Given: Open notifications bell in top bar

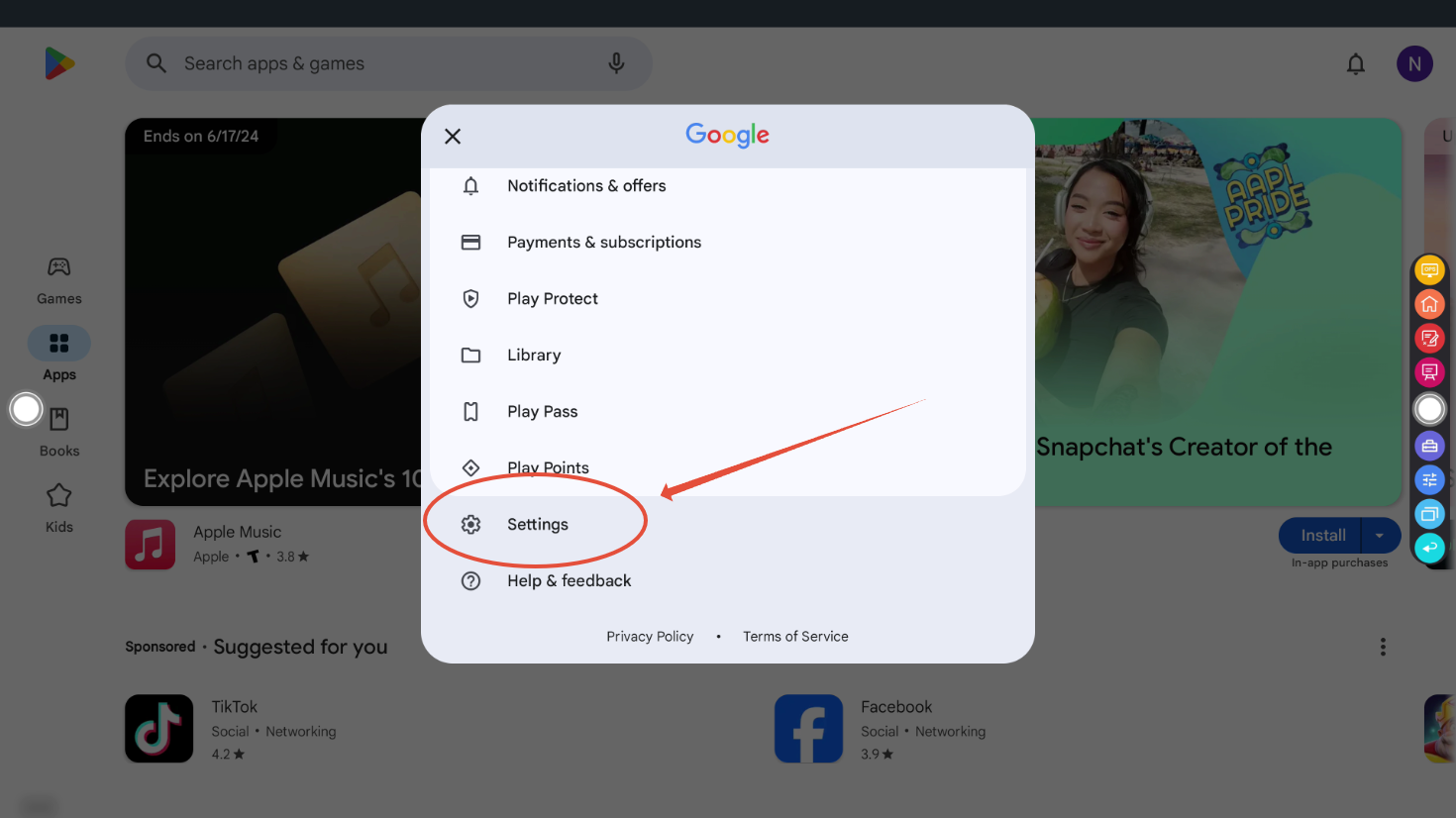Looking at the screenshot, I should click(x=1356, y=64).
